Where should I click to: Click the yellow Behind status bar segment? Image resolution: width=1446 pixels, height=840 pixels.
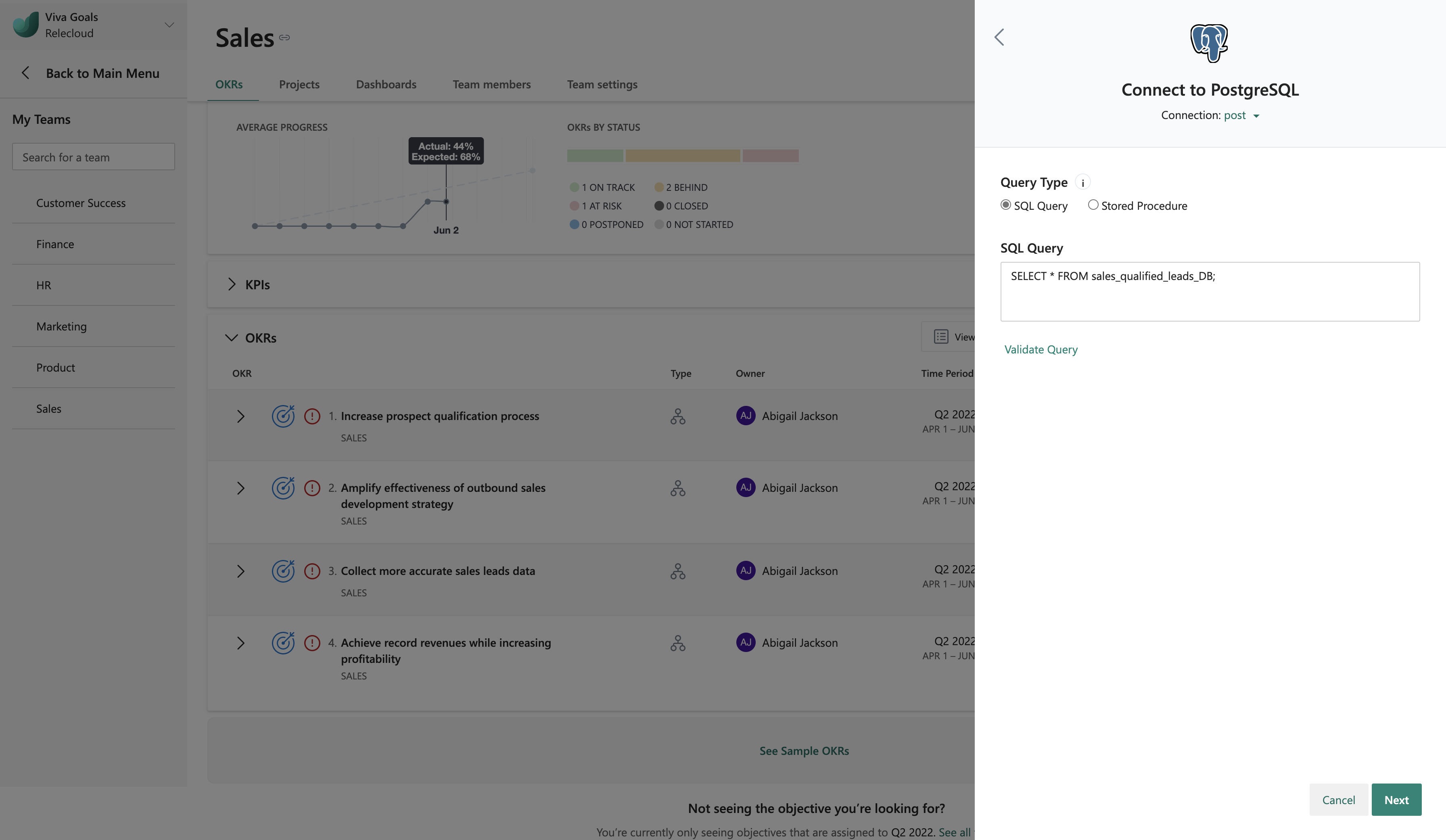[x=682, y=155]
